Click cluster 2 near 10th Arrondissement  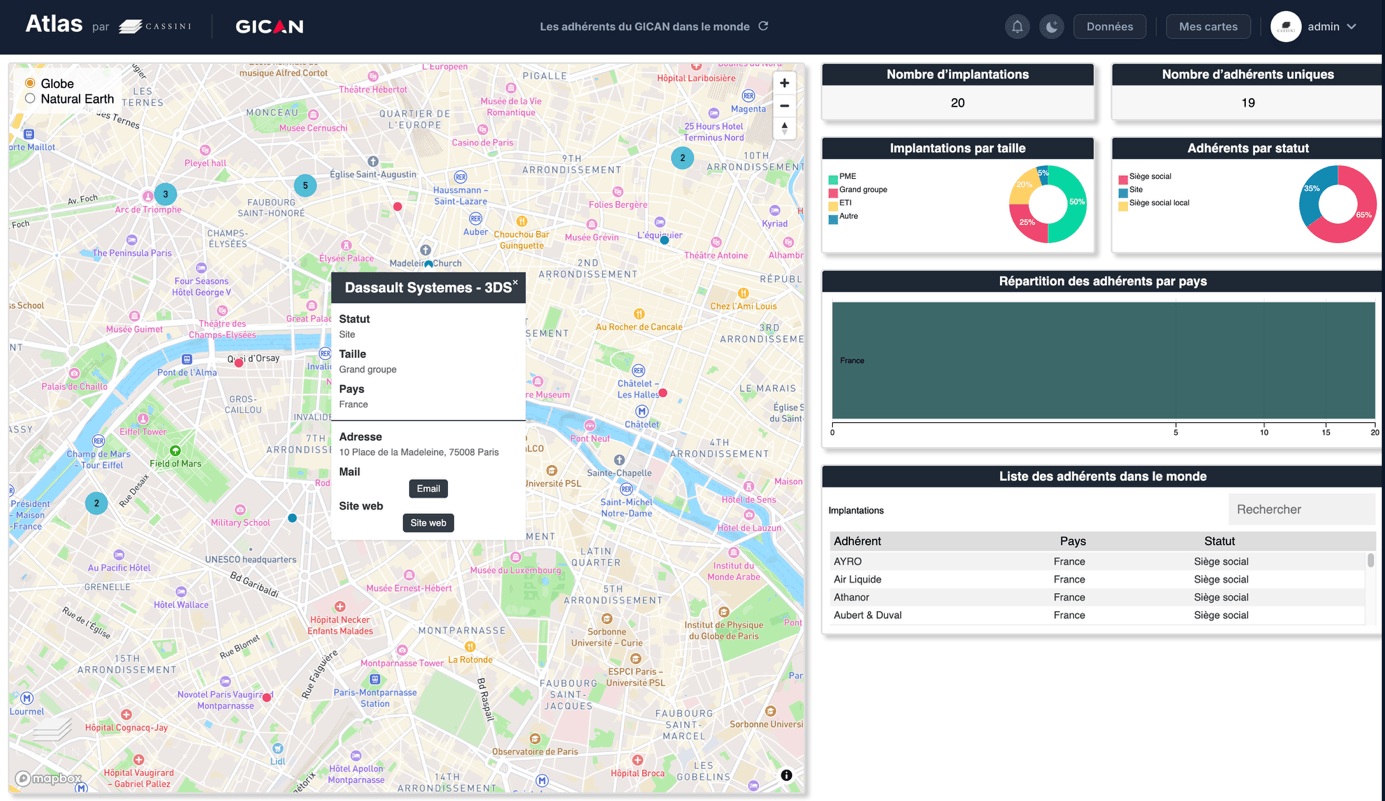[682, 158]
